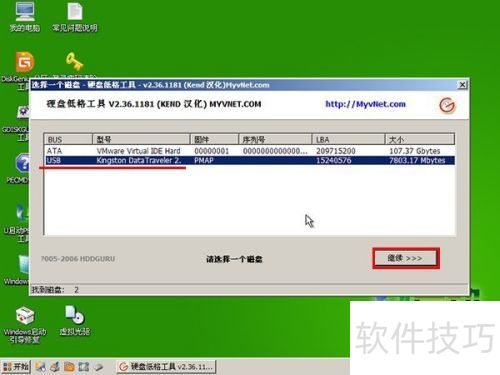Select the USB Kingston DataTraveler disk row

pos(250,160)
